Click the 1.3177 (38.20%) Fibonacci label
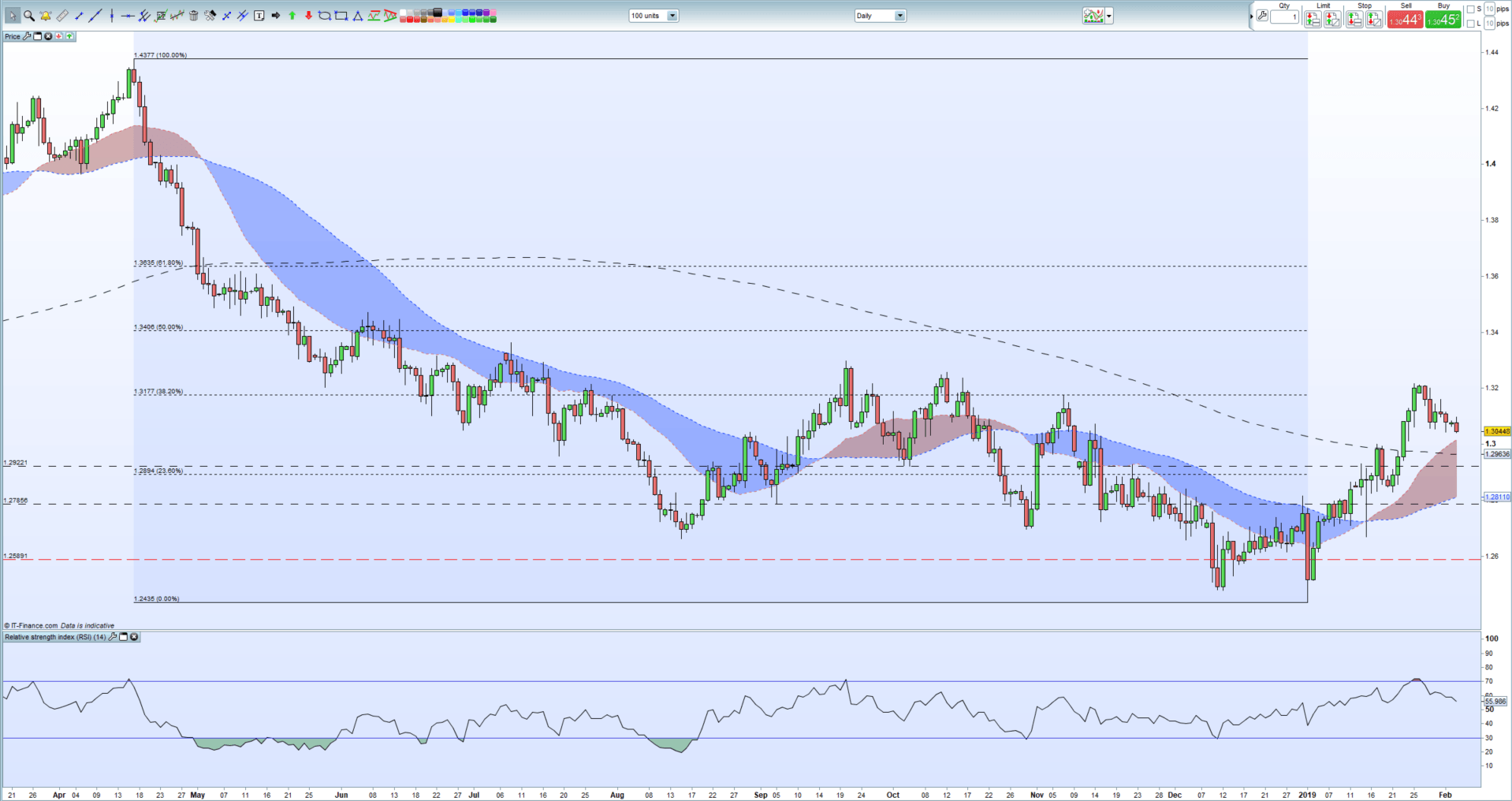The width and height of the screenshot is (1512, 801). [x=158, y=392]
